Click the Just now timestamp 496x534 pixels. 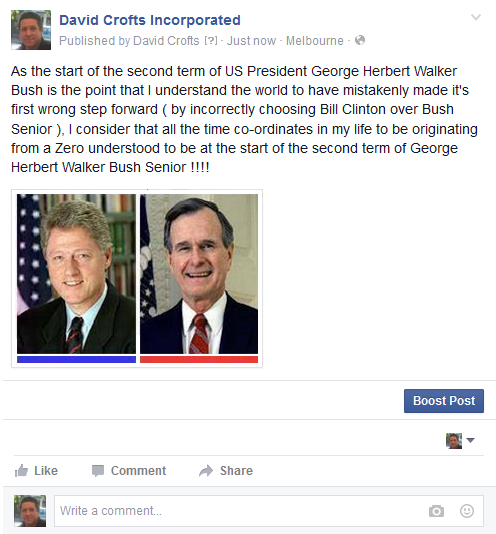pyautogui.click(x=251, y=41)
